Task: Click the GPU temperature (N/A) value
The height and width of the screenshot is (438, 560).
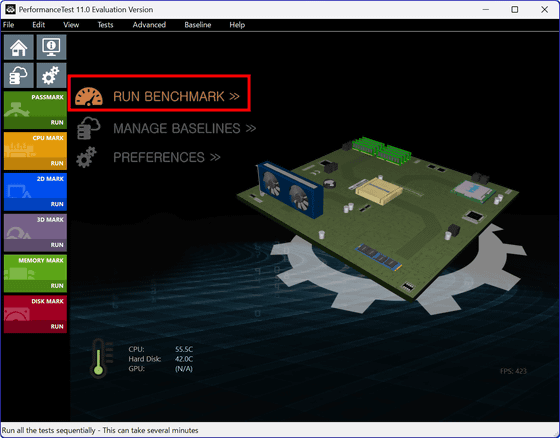Action: (184, 368)
